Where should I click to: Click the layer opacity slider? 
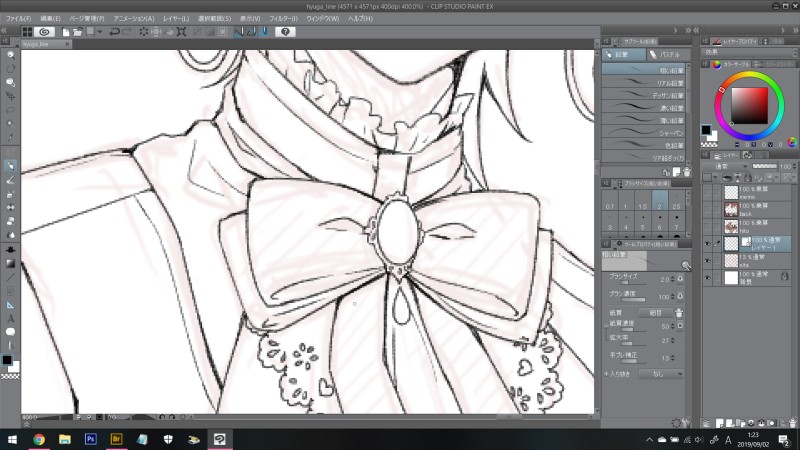(764, 166)
